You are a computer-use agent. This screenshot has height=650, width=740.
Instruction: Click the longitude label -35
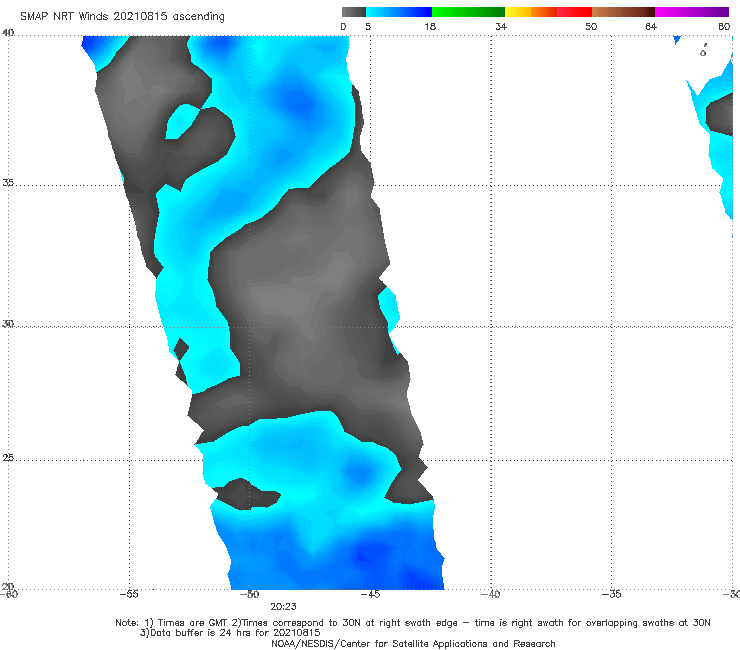point(611,594)
